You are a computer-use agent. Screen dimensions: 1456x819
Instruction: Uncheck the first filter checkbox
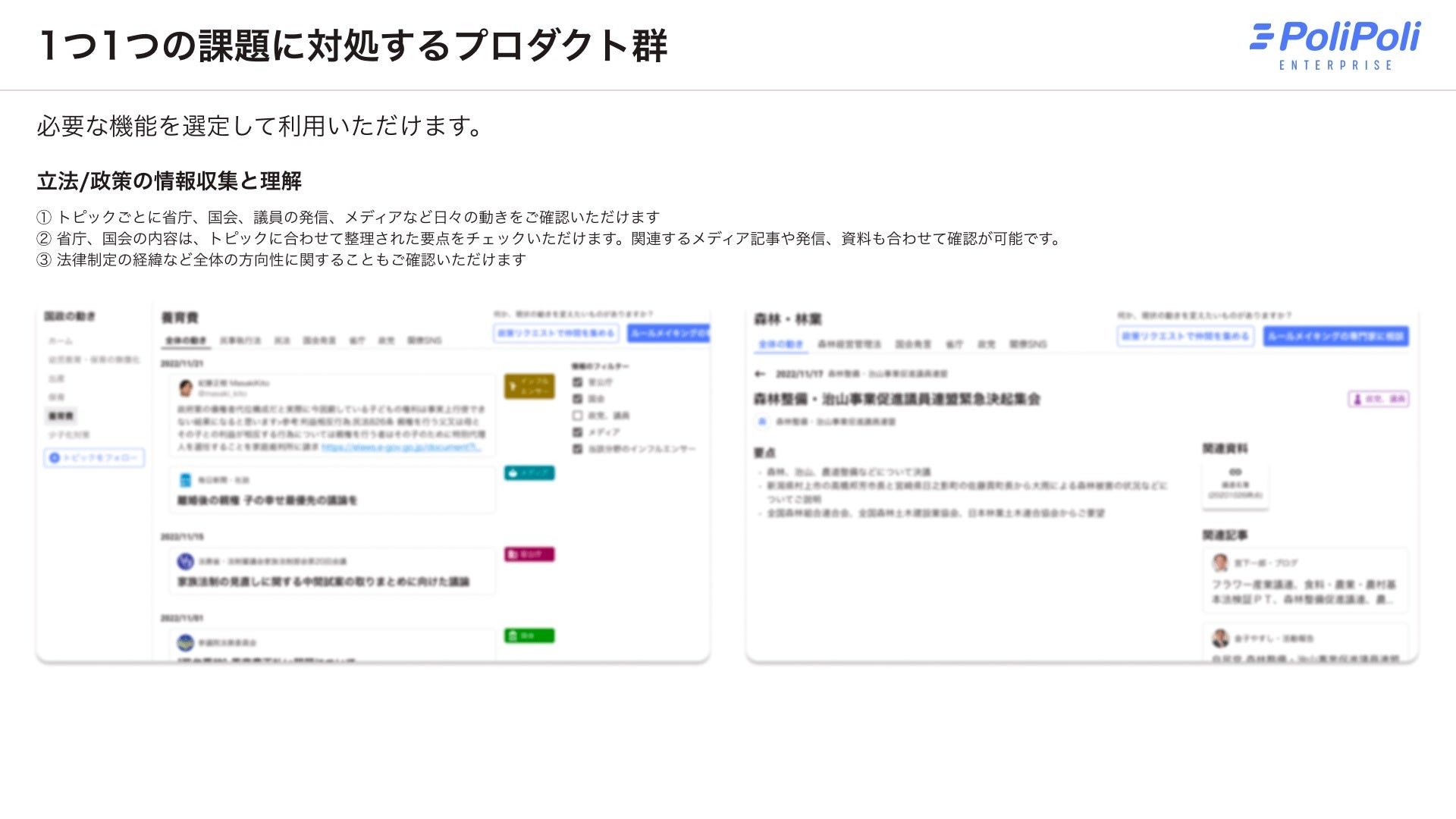click(577, 382)
